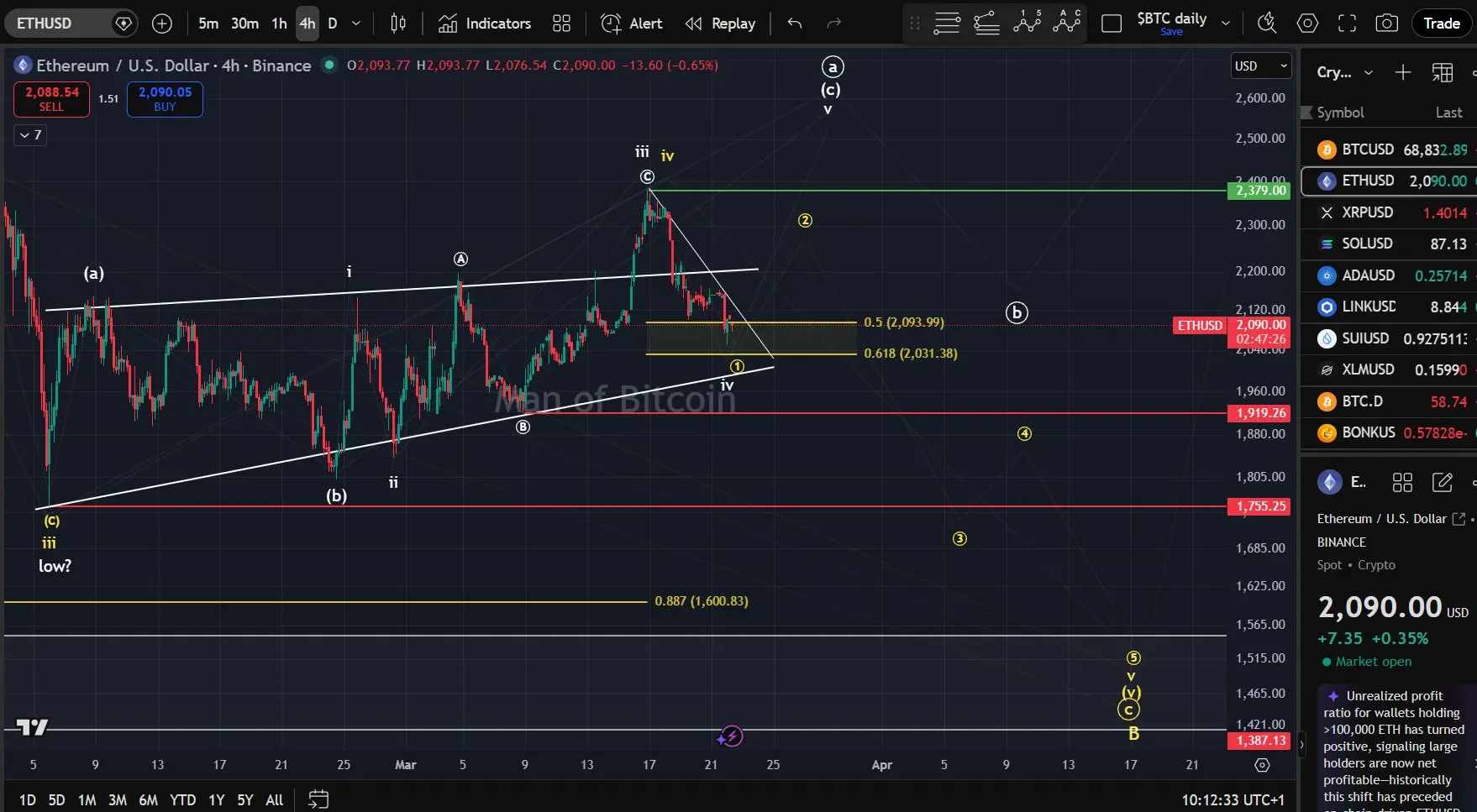
Task: Set date range to YTD
Action: click(x=182, y=799)
